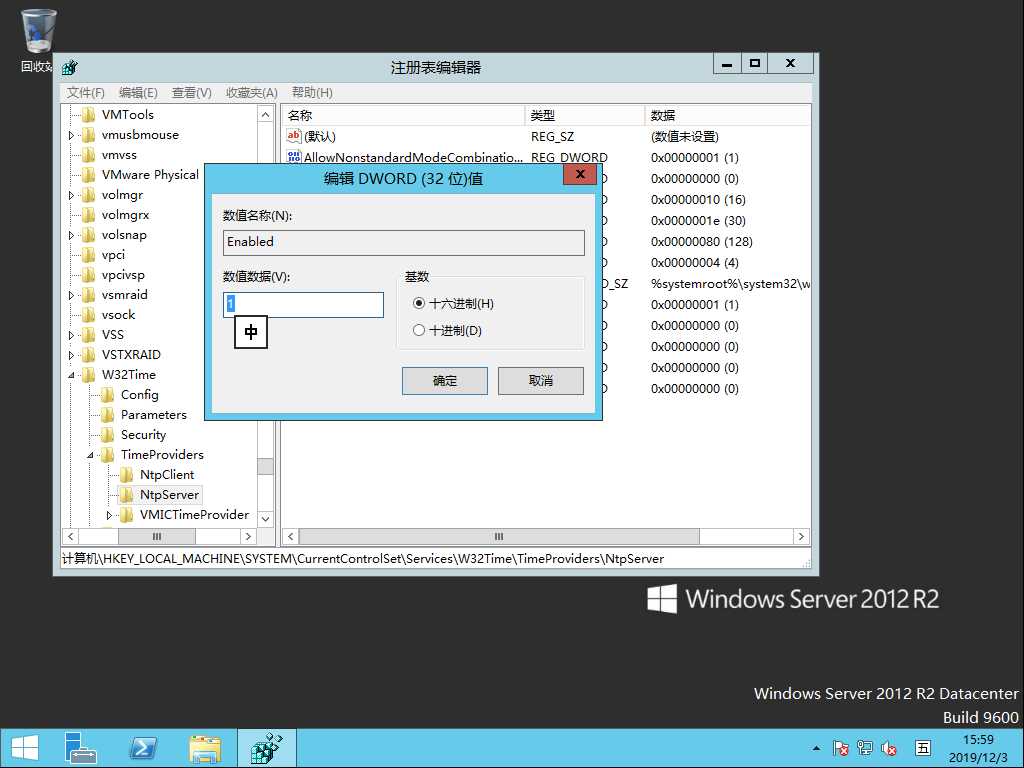Click the 数值数据 value input field
This screenshot has height=768, width=1024.
coord(303,305)
